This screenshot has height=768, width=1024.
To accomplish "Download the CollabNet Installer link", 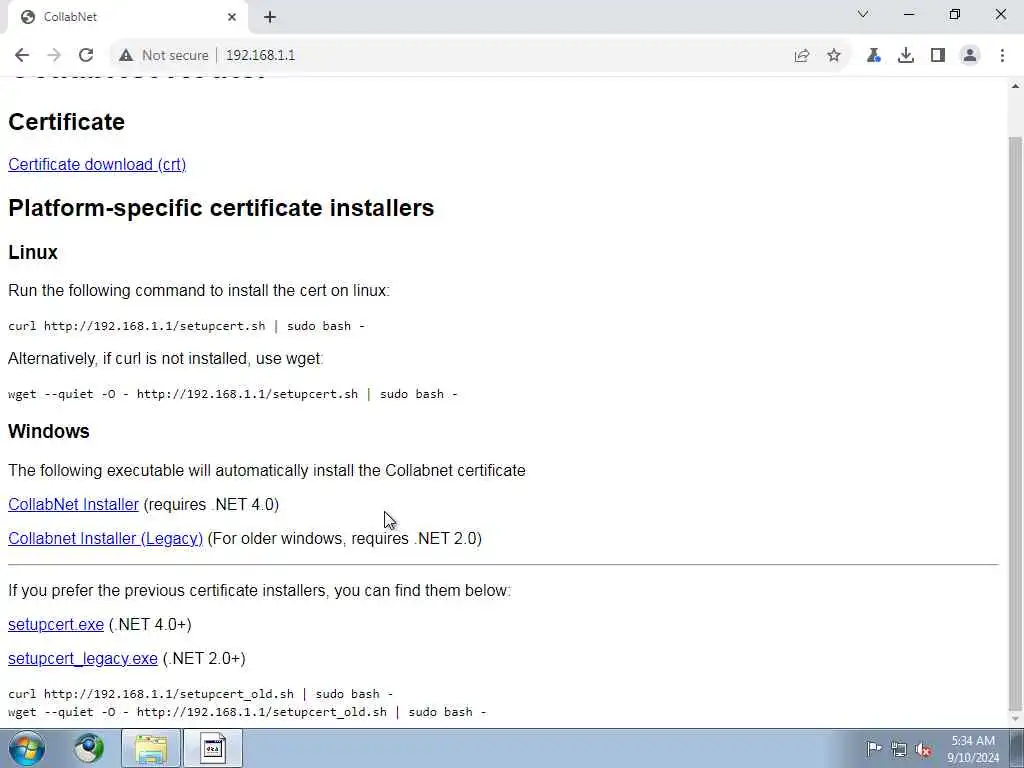I will 73,505.
